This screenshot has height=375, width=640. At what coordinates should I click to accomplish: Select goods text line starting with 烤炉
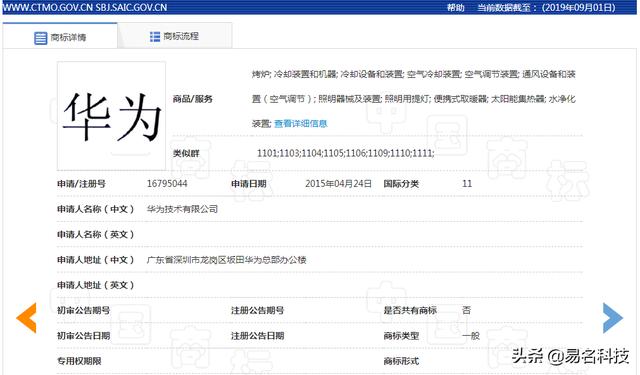[x=413, y=74]
